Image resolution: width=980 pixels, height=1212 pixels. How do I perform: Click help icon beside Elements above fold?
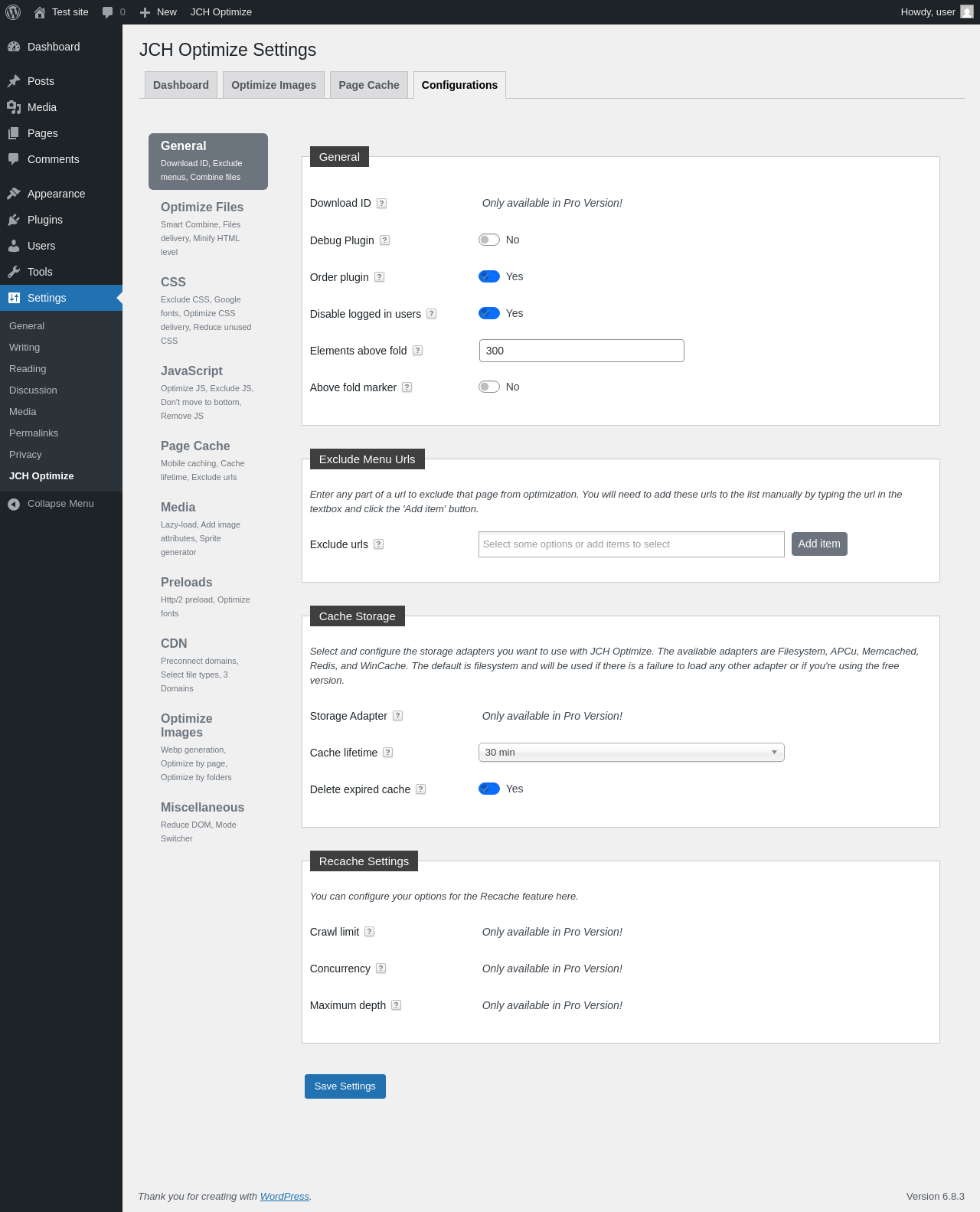[417, 351]
